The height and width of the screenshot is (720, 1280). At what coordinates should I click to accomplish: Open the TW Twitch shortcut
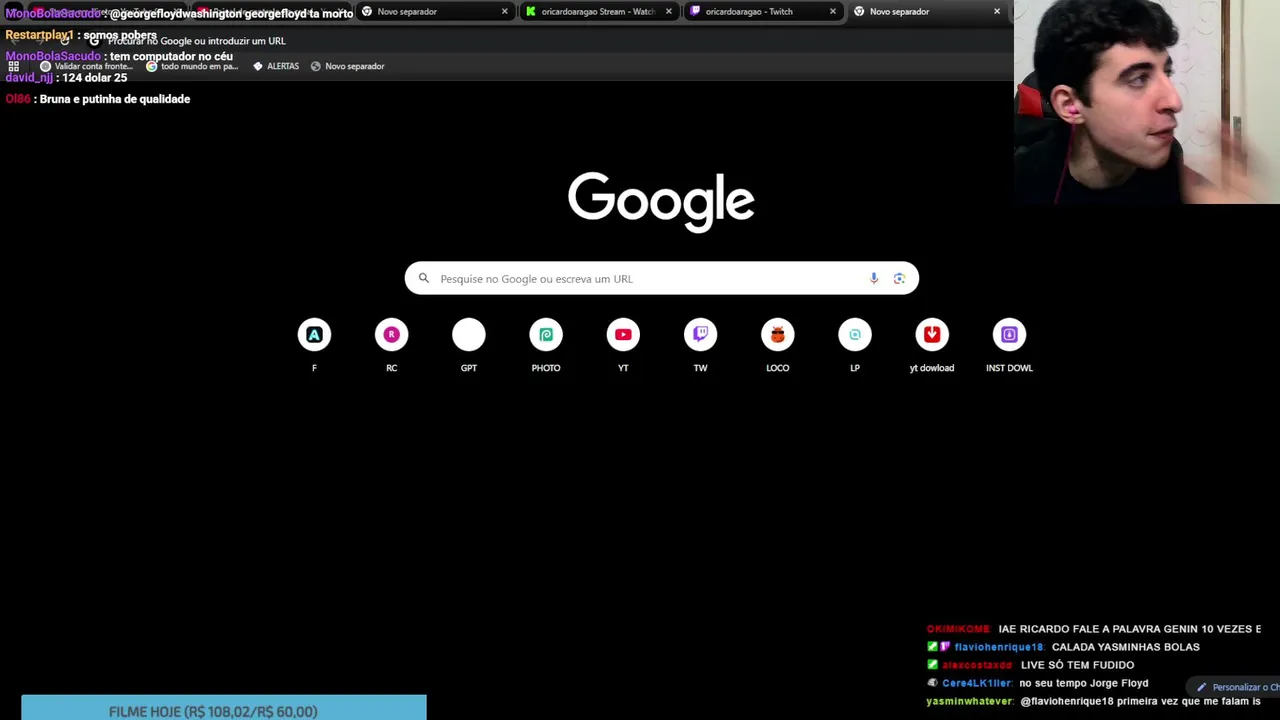point(700,346)
